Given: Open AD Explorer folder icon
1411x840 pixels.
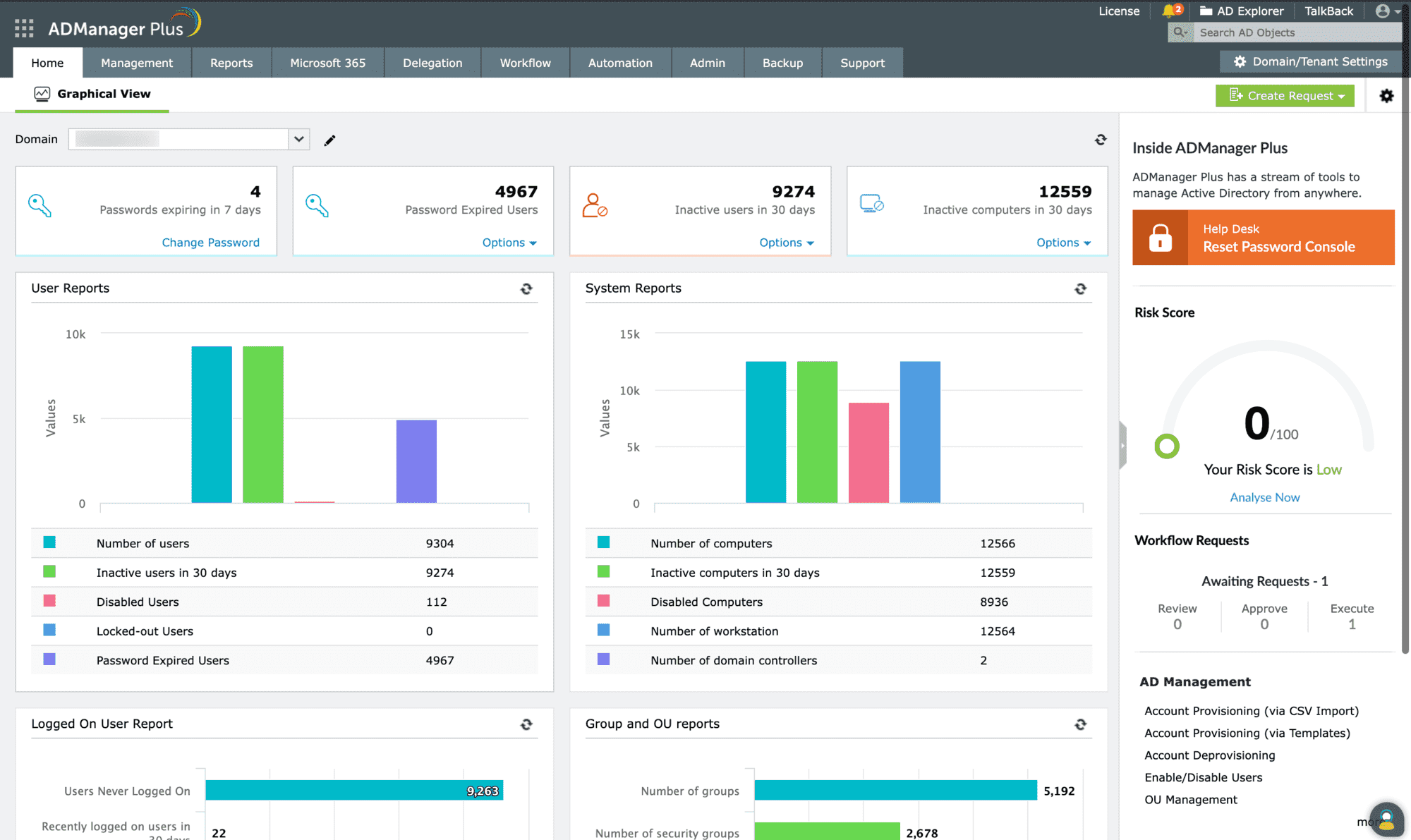Looking at the screenshot, I should click(1206, 11).
